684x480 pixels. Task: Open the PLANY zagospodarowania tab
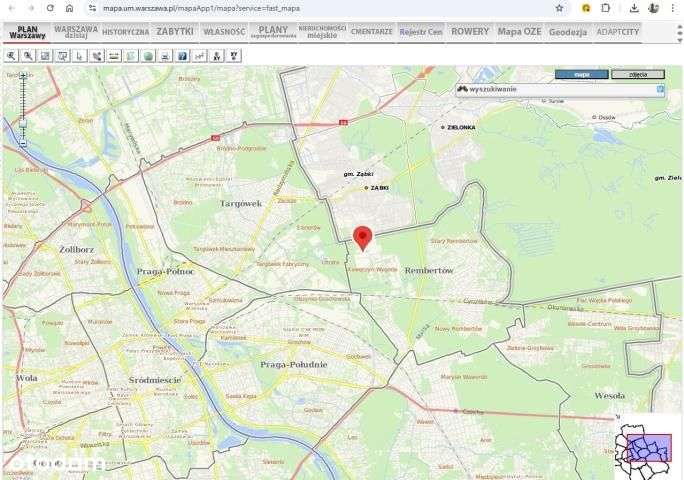(274, 32)
